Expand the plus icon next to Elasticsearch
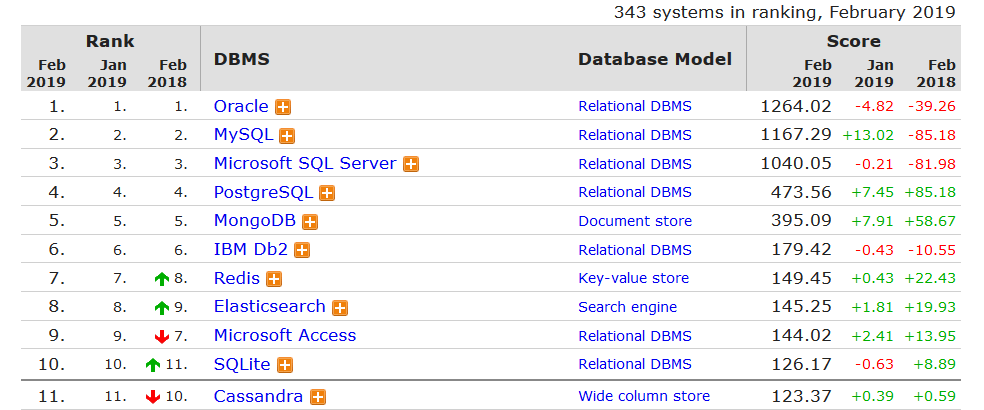Screen dimensions: 984x410 coord(340,308)
